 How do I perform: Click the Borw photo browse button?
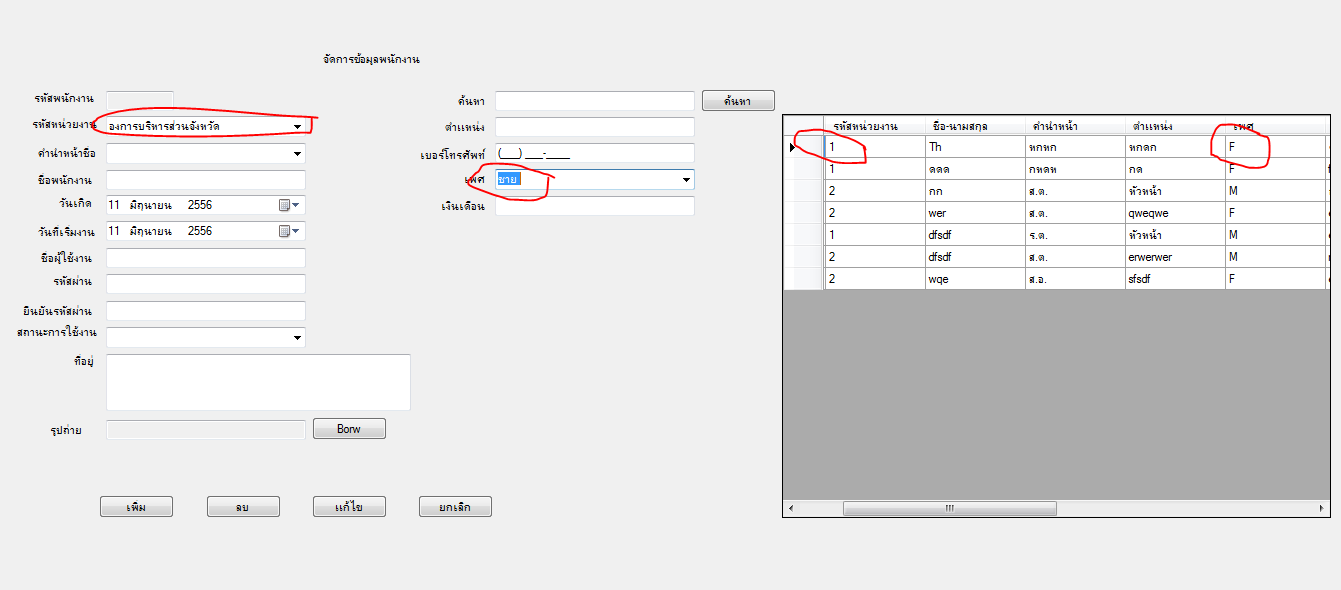349,429
